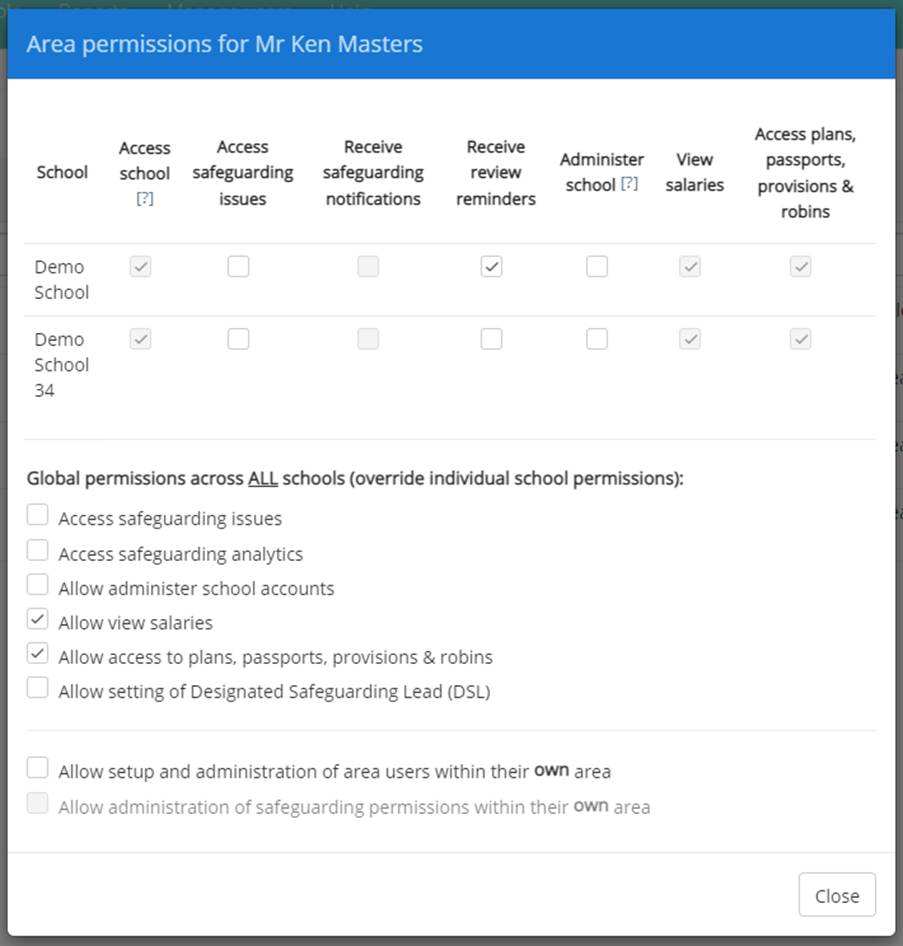The image size is (903, 946).
Task: Toggle Receive safeguarding notifications for Demo School
Action: tap(367, 266)
